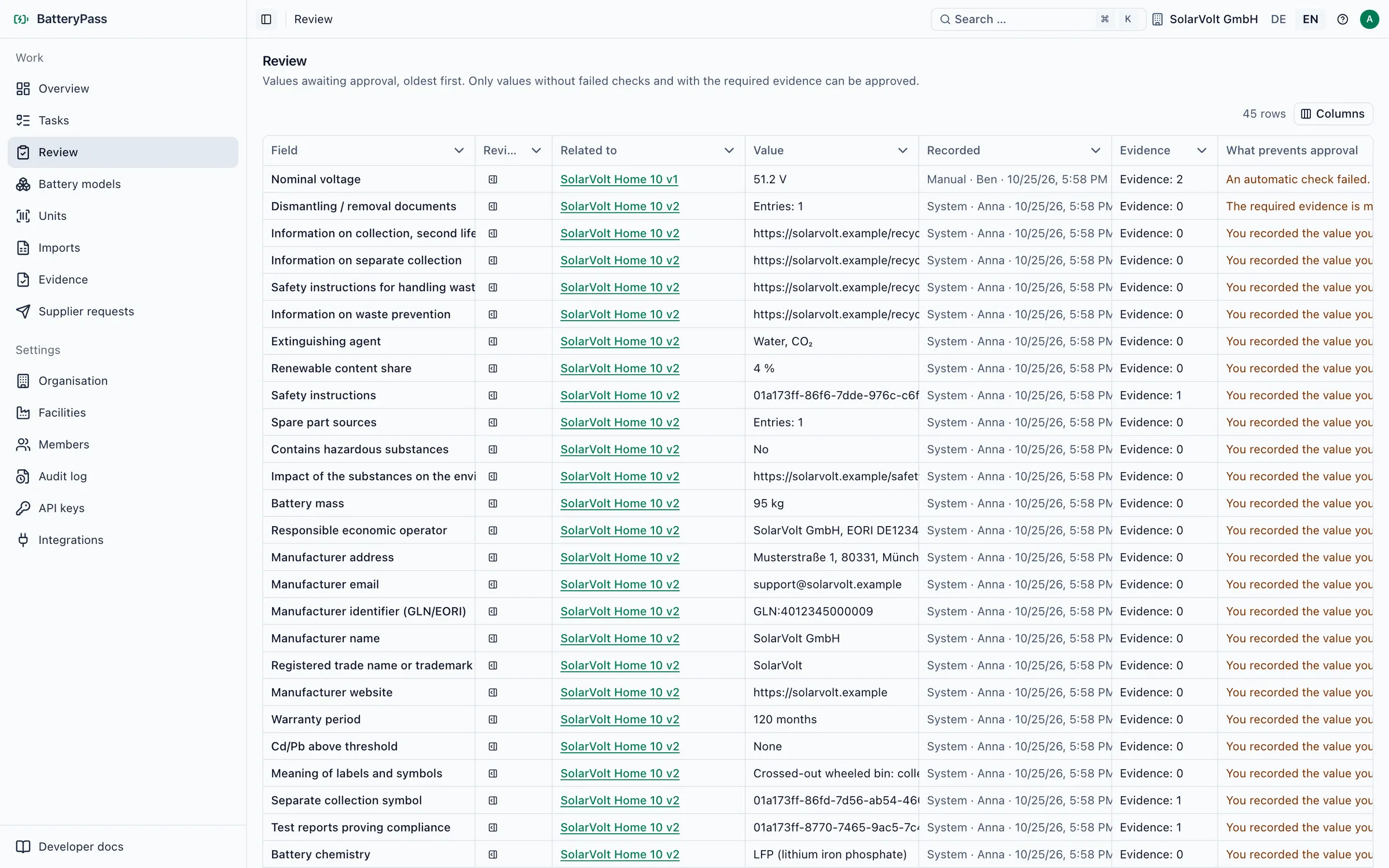
Task: Open Tasks in the sidebar
Action: [123, 120]
